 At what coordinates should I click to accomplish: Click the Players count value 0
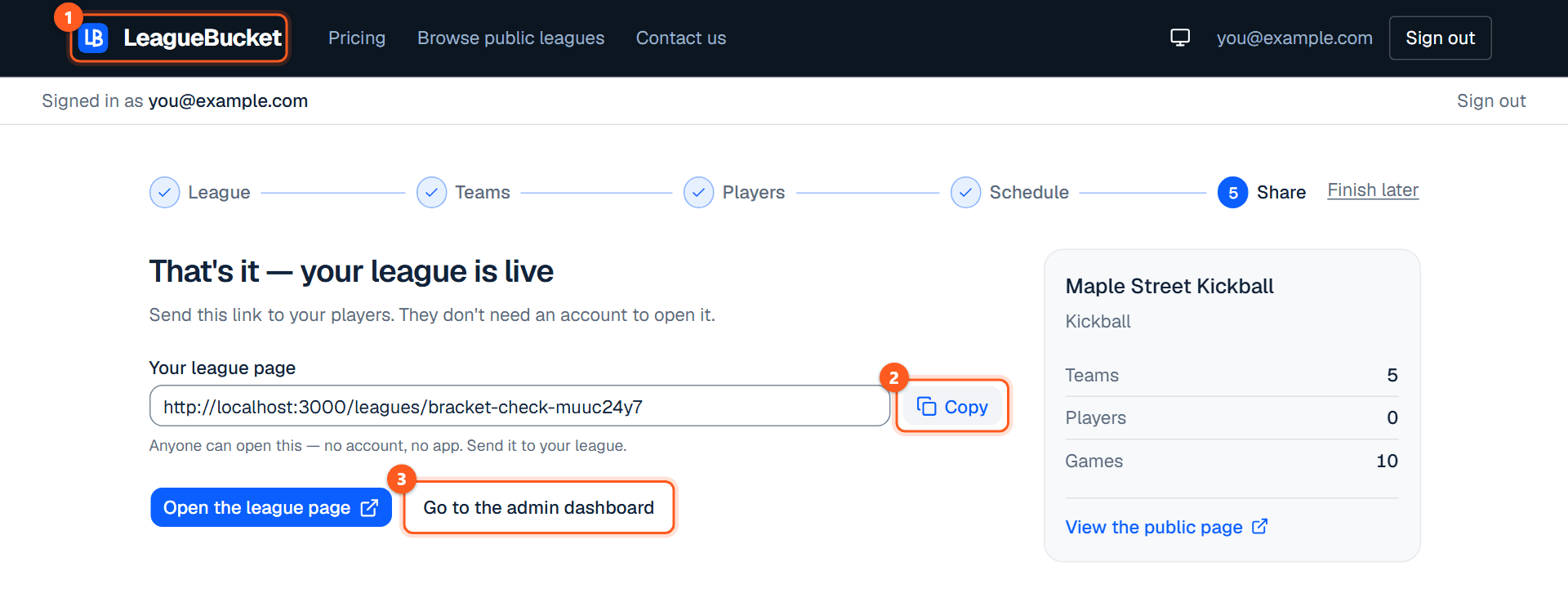coord(1392,418)
